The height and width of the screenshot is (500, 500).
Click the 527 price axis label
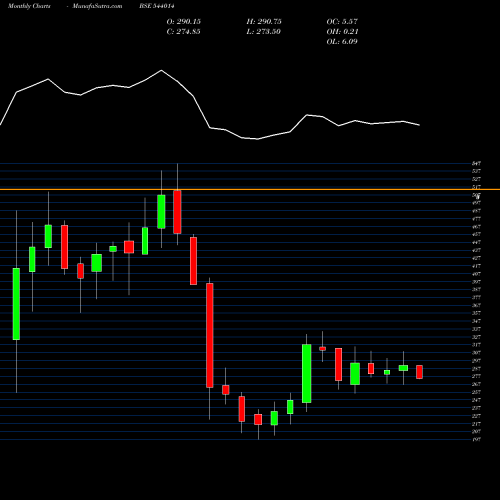(x=476, y=179)
